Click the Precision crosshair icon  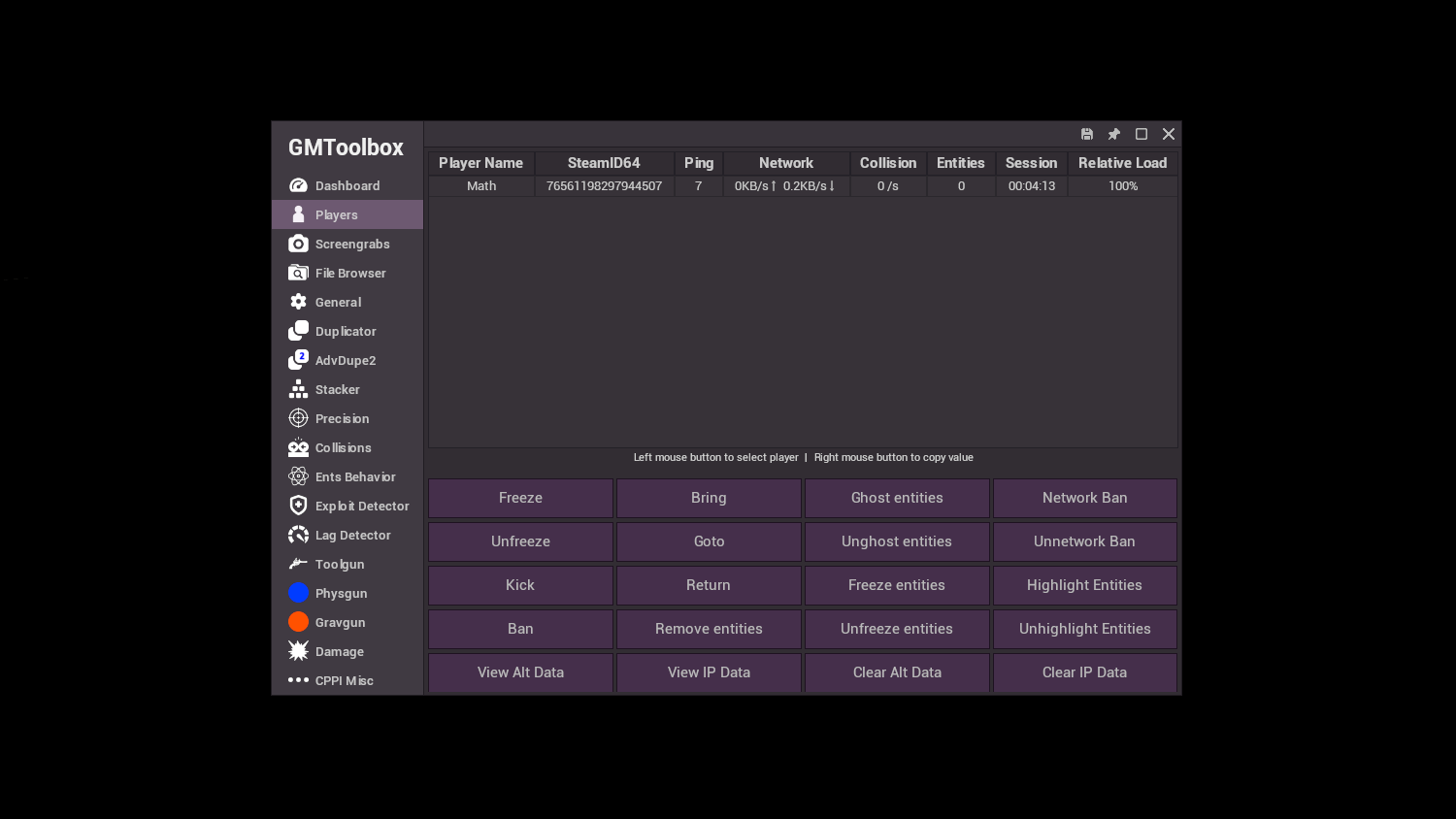pos(298,418)
